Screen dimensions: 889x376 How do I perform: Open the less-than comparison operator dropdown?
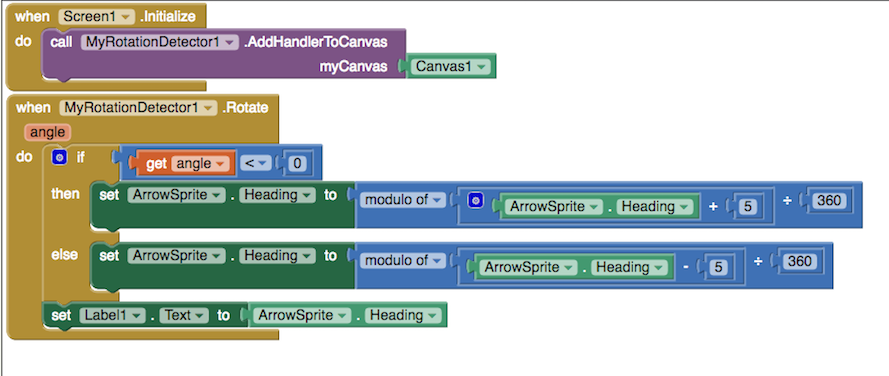coord(256,164)
